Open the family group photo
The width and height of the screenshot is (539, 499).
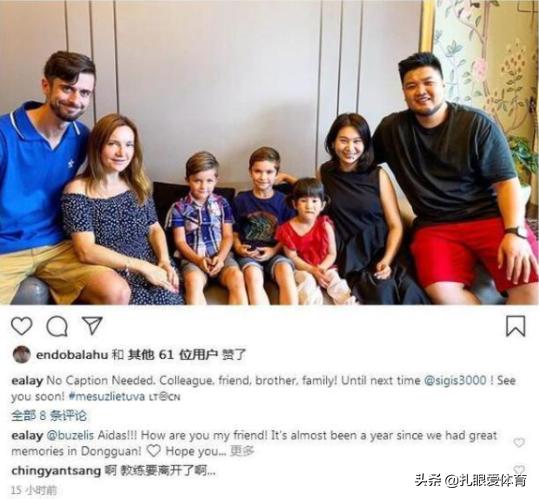tap(270, 152)
